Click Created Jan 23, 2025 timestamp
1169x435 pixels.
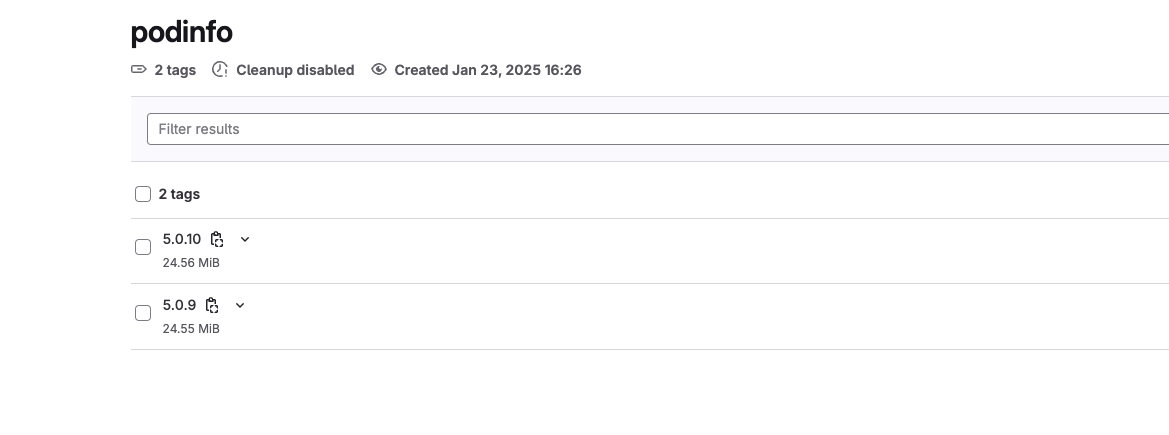tap(488, 70)
